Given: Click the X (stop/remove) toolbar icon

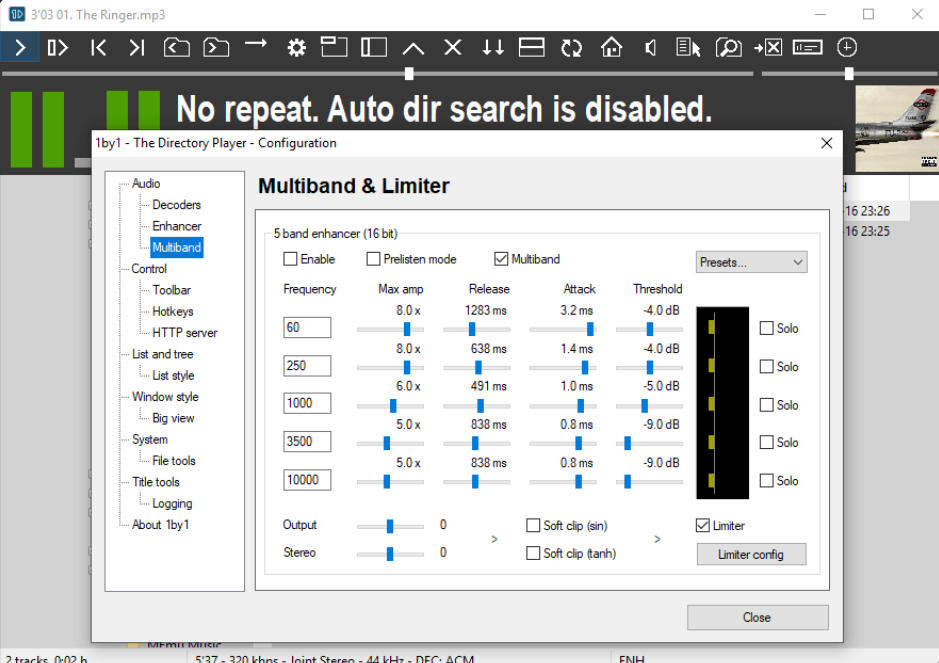Looking at the screenshot, I should tap(453, 47).
